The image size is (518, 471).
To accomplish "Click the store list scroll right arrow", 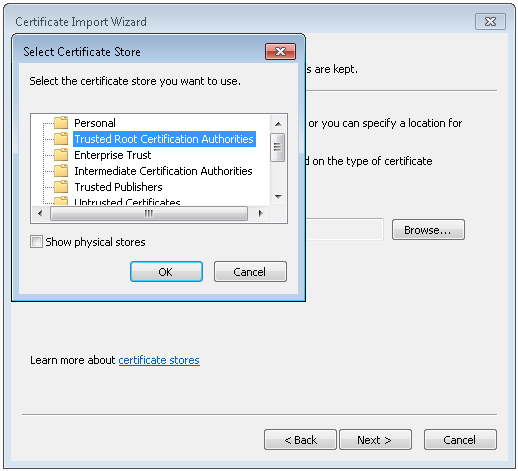I will click(x=261, y=213).
